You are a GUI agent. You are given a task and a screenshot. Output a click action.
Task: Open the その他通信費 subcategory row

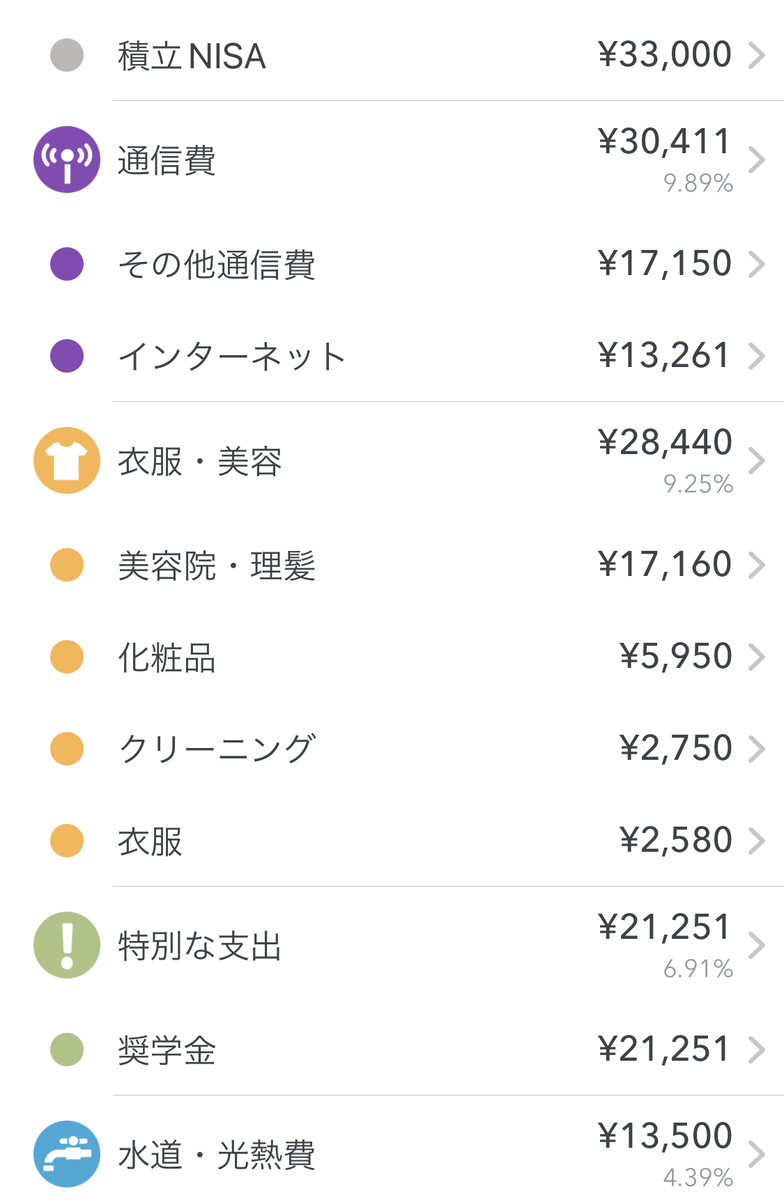[392, 264]
